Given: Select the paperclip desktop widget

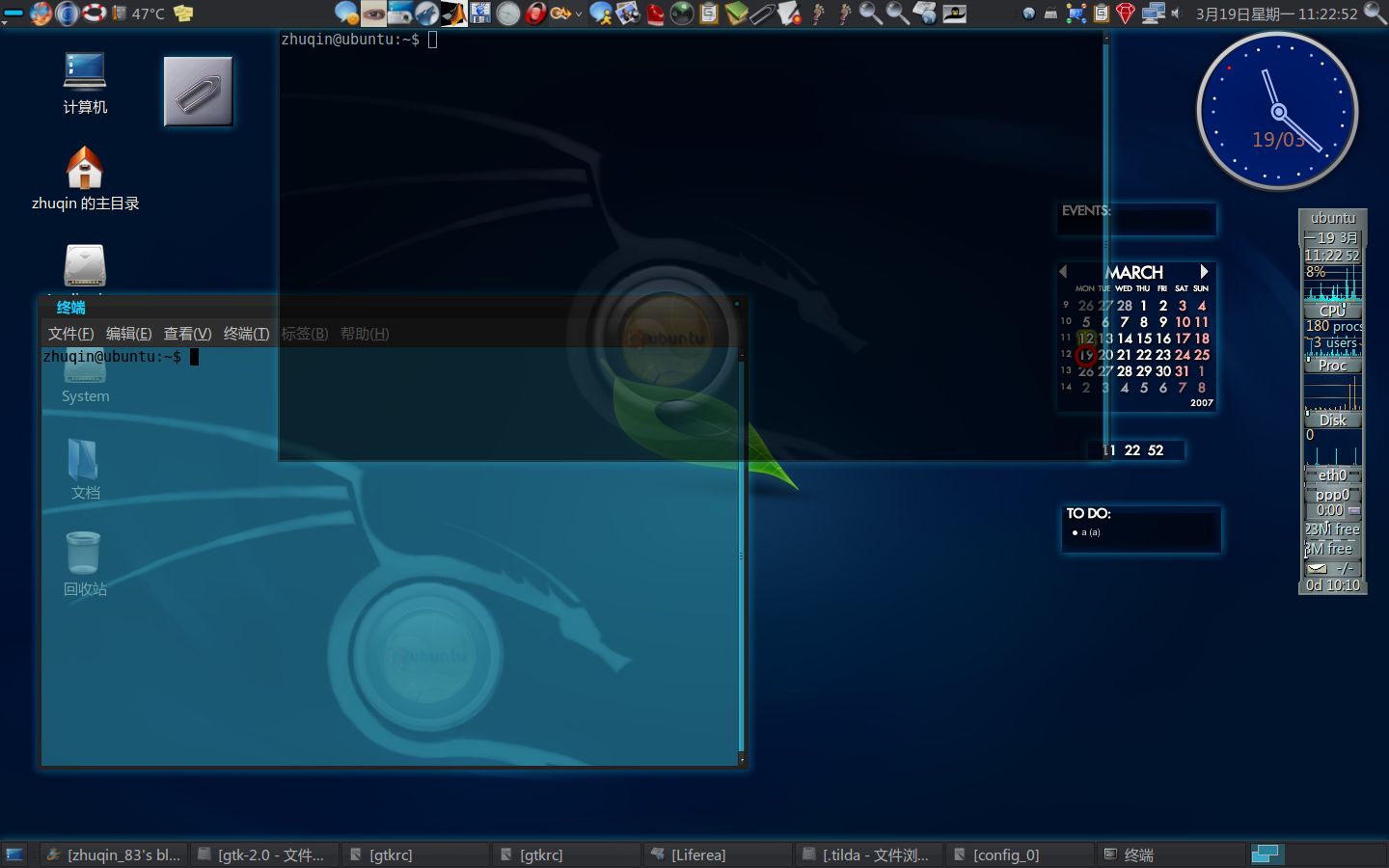Looking at the screenshot, I should (x=198, y=92).
